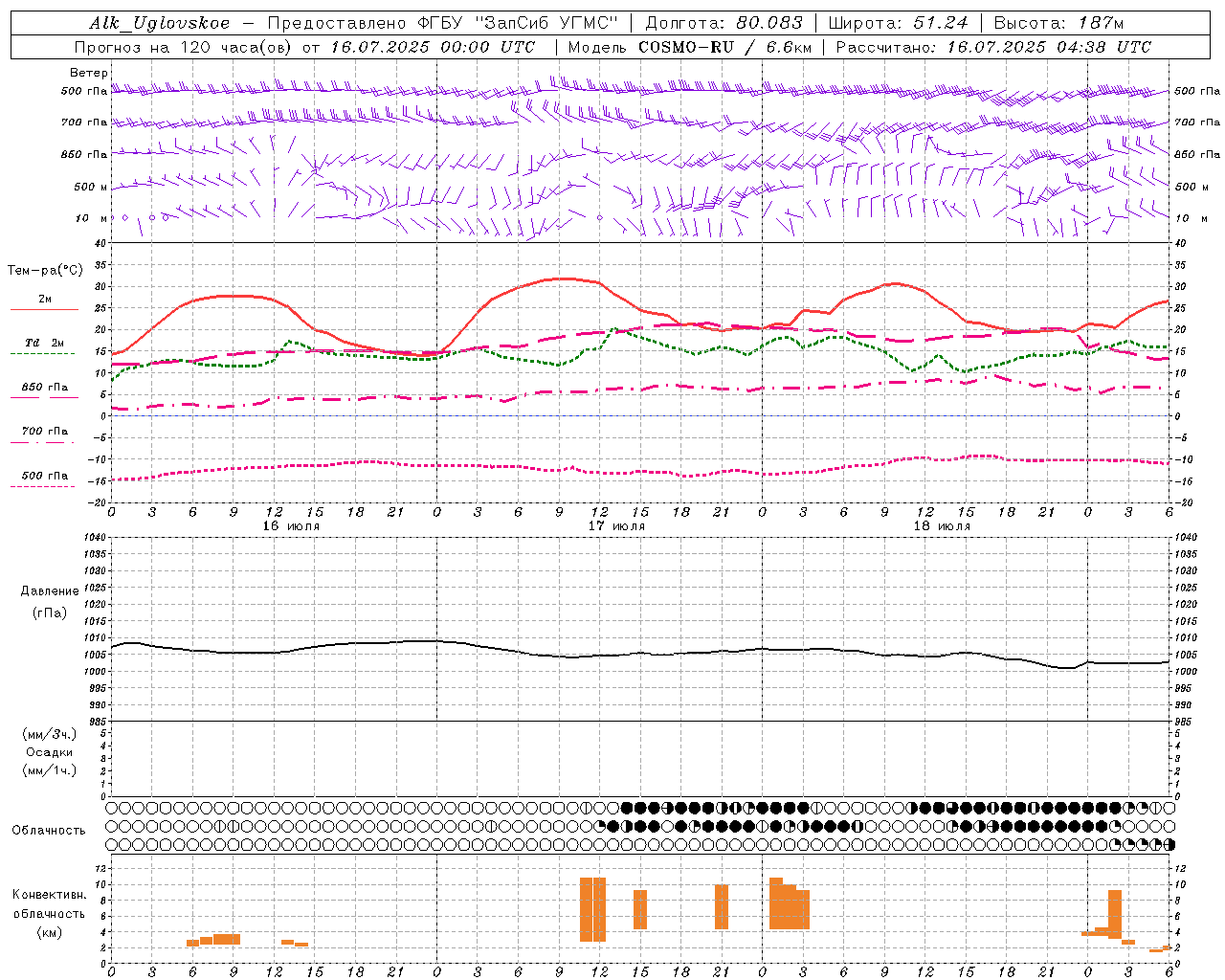Click the '850 гПа' temperature legend entry
Screen dimensions: 1225x980
[44, 388]
